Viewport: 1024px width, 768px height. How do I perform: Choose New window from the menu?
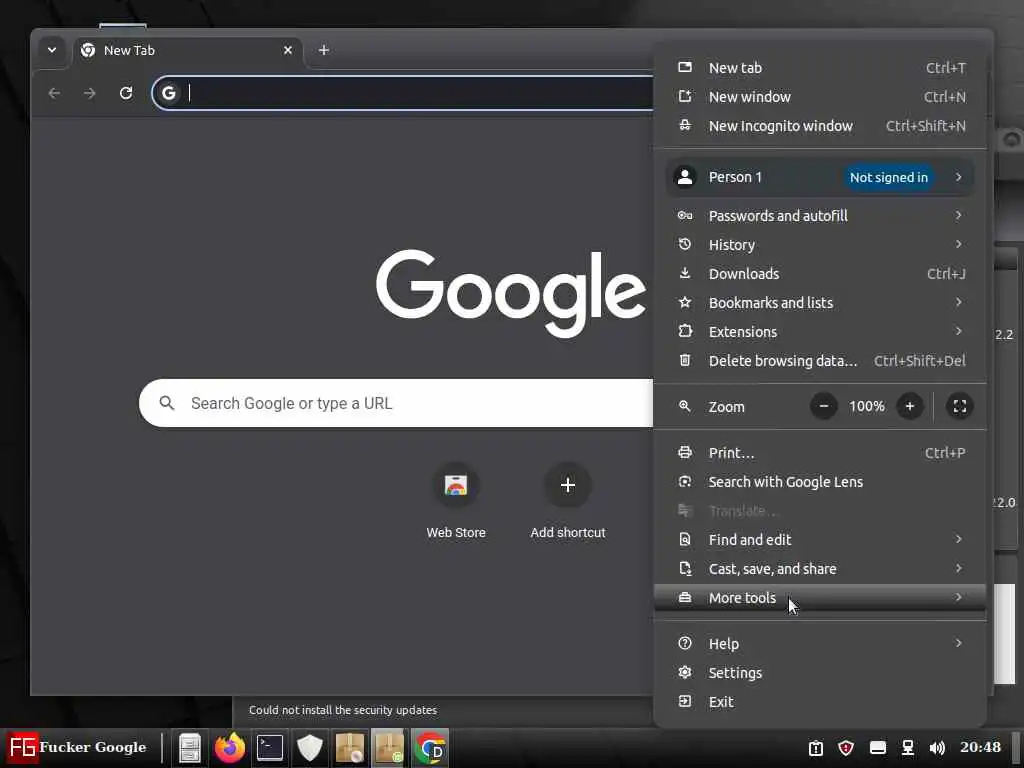820,97
